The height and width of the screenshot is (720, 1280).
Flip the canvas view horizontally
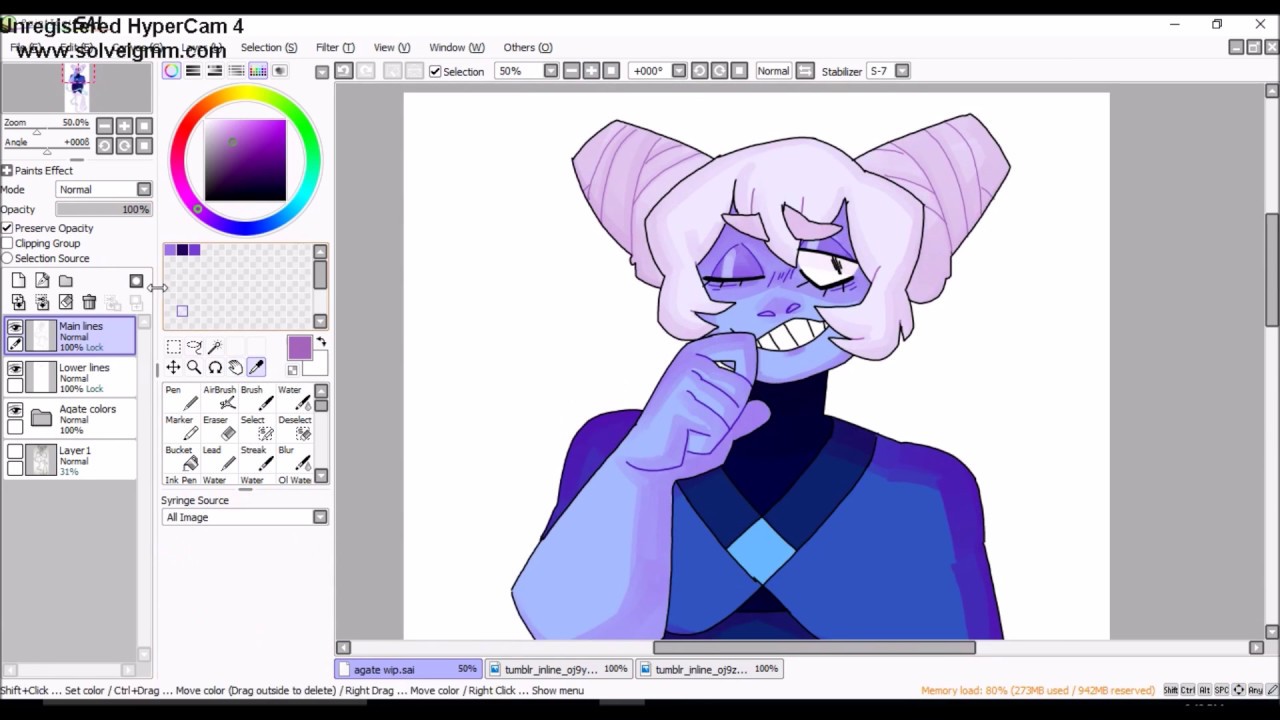tap(805, 71)
